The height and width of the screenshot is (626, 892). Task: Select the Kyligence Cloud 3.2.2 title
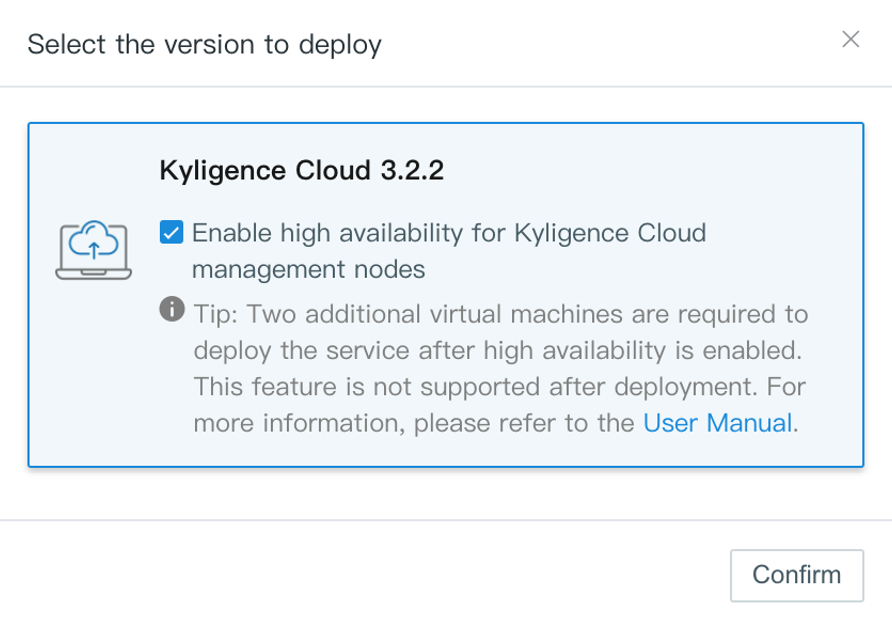pos(302,170)
